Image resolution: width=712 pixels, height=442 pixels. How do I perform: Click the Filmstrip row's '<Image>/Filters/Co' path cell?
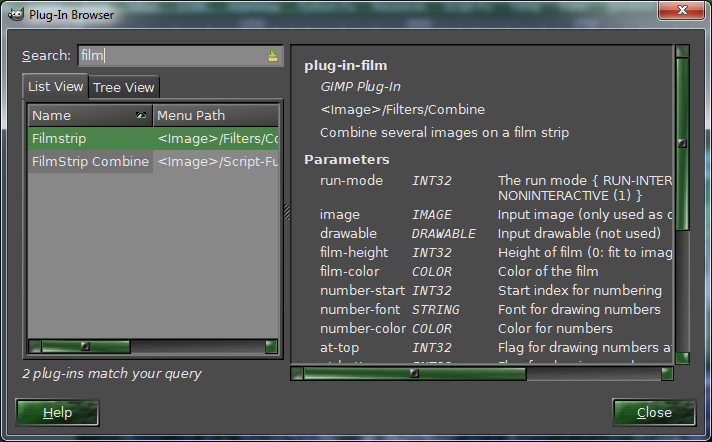pos(217,139)
